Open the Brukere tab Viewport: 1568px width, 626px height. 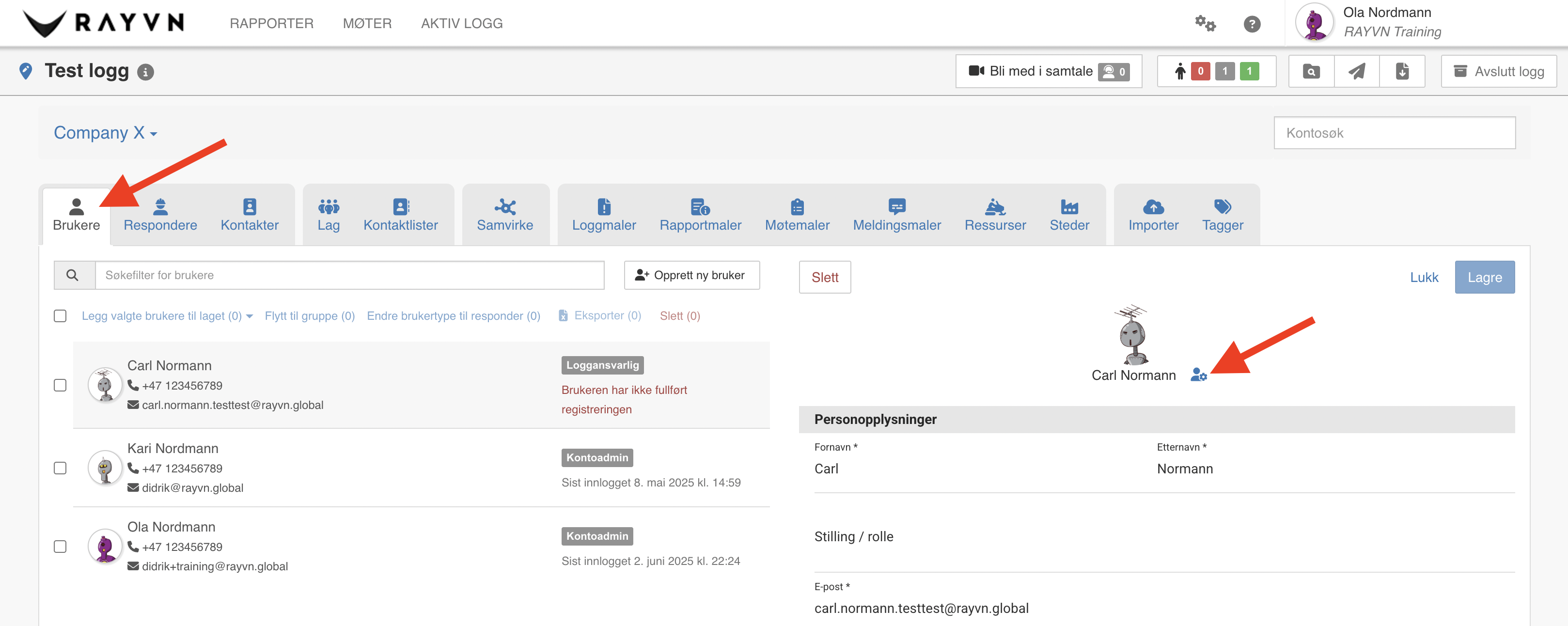76,215
